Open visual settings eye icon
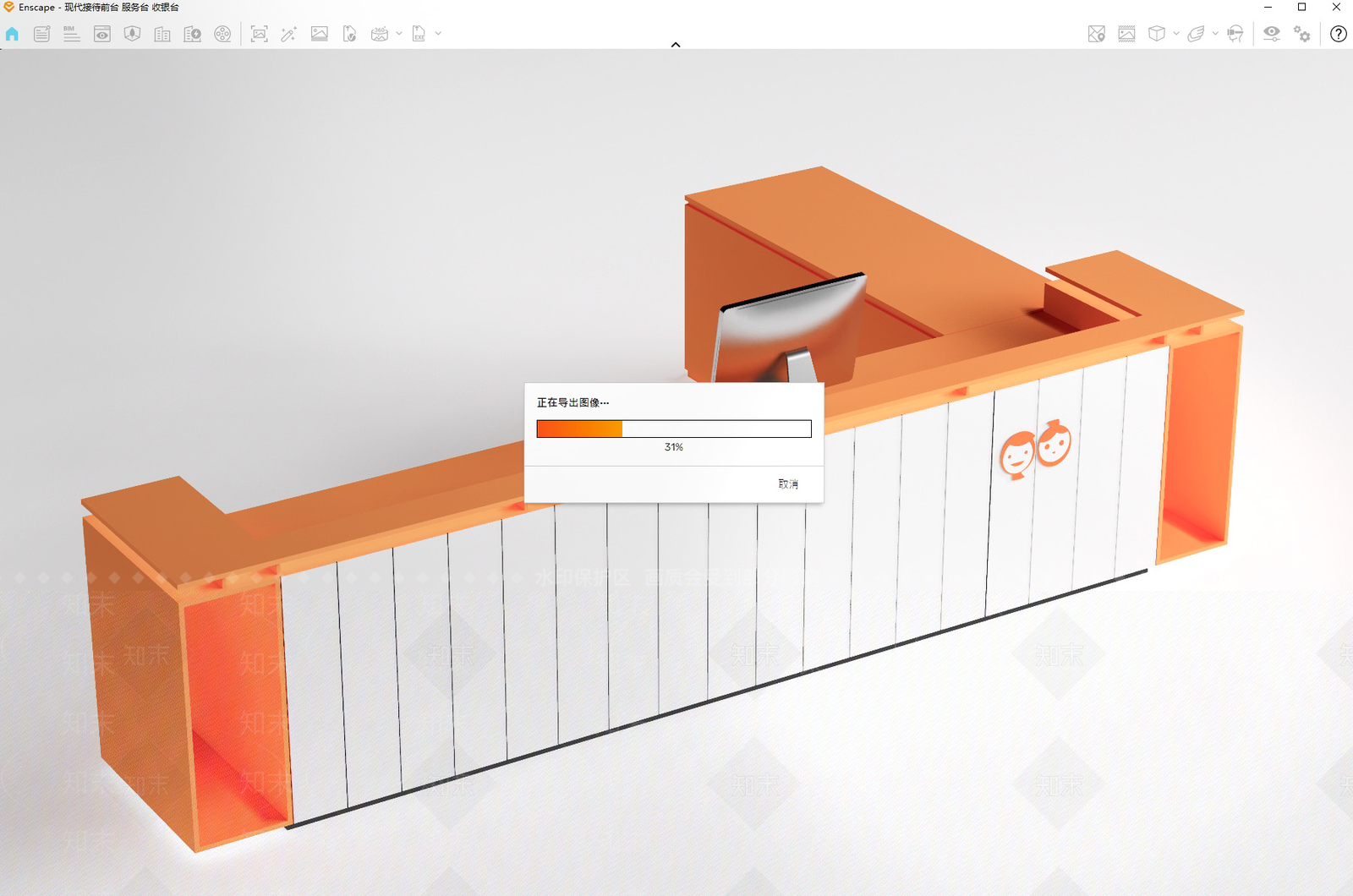 pyautogui.click(x=1272, y=34)
